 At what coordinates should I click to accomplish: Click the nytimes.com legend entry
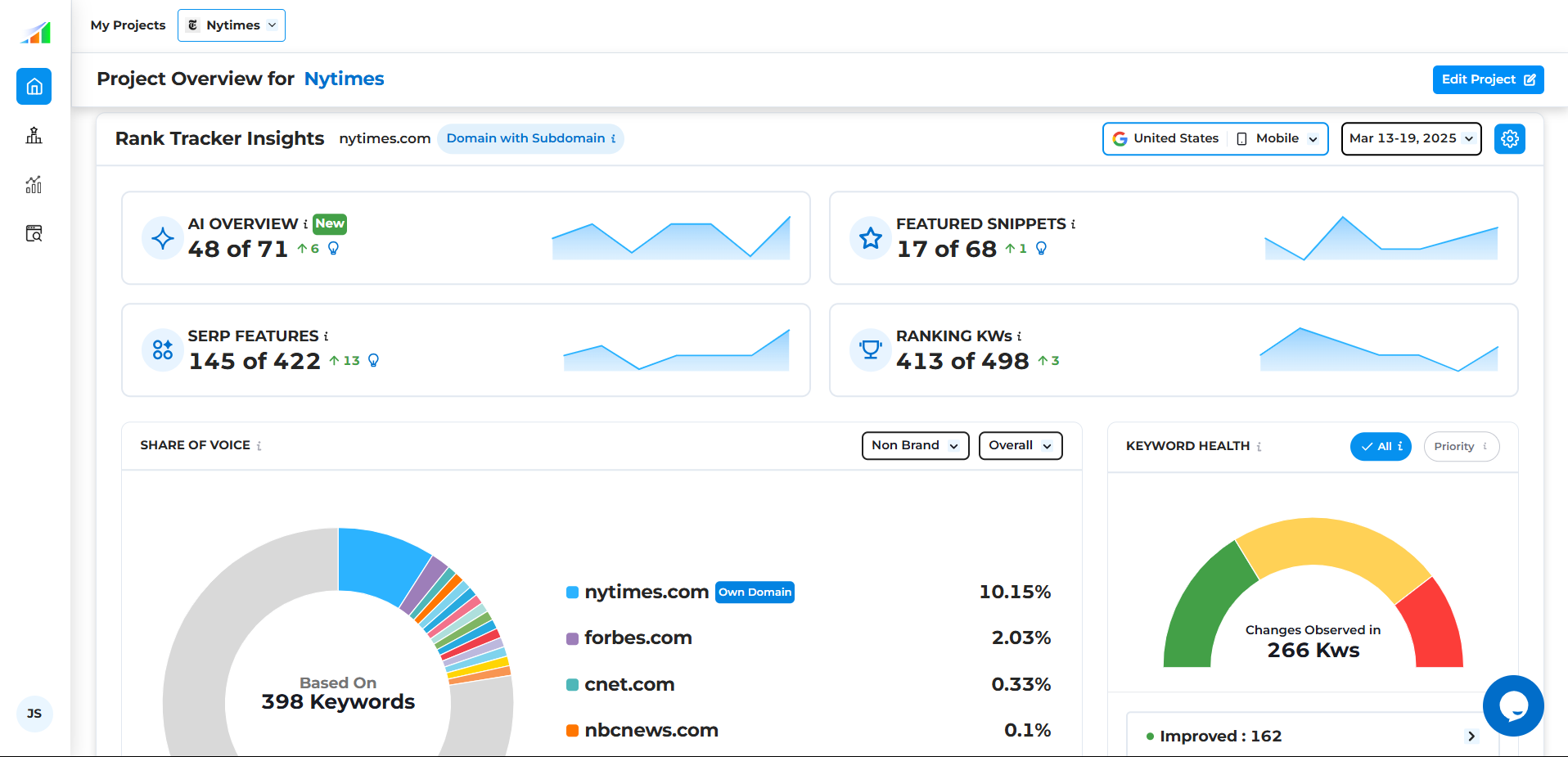(647, 592)
